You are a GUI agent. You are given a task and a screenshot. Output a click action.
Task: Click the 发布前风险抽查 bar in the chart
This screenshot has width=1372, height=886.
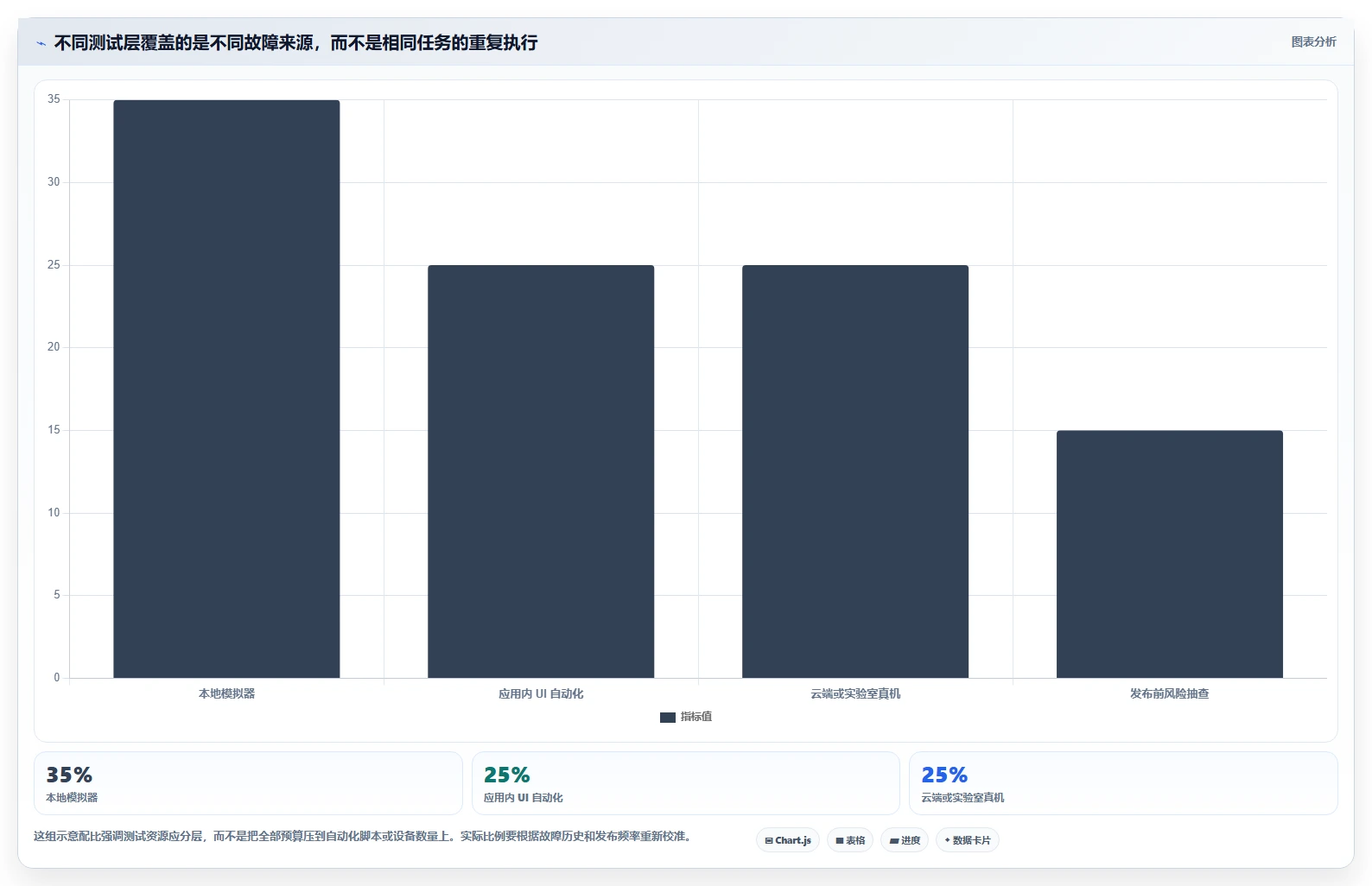pyautogui.click(x=1170, y=554)
